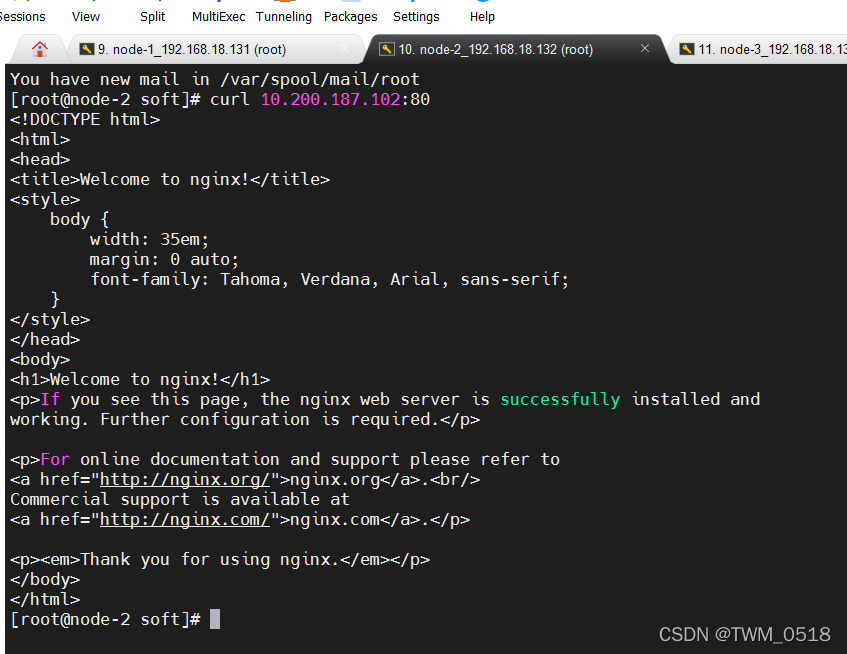
Task: Click the http://nginx.org/ link in terminal
Action: (x=185, y=479)
